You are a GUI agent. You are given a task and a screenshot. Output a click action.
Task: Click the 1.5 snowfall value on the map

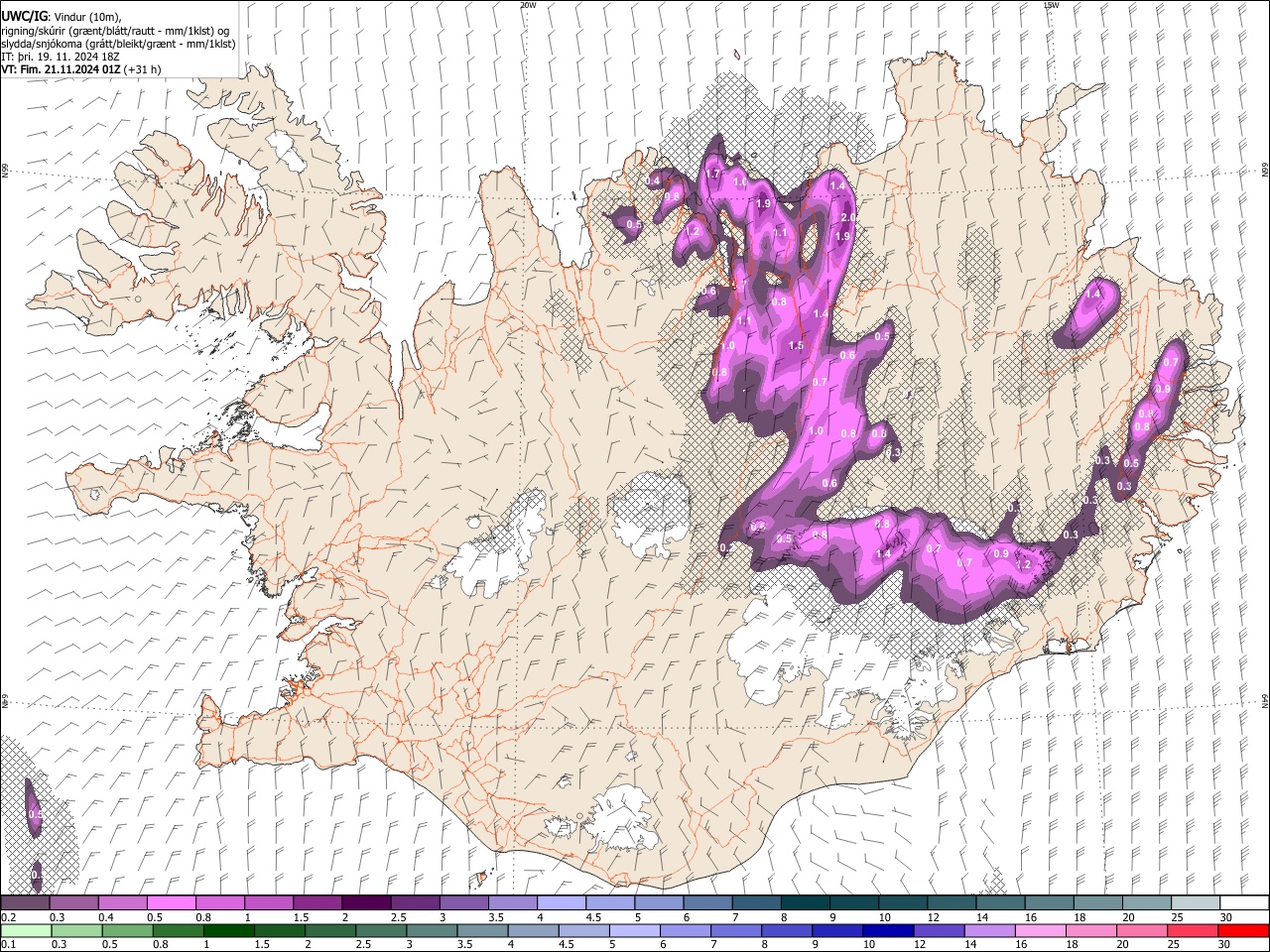coord(795,345)
